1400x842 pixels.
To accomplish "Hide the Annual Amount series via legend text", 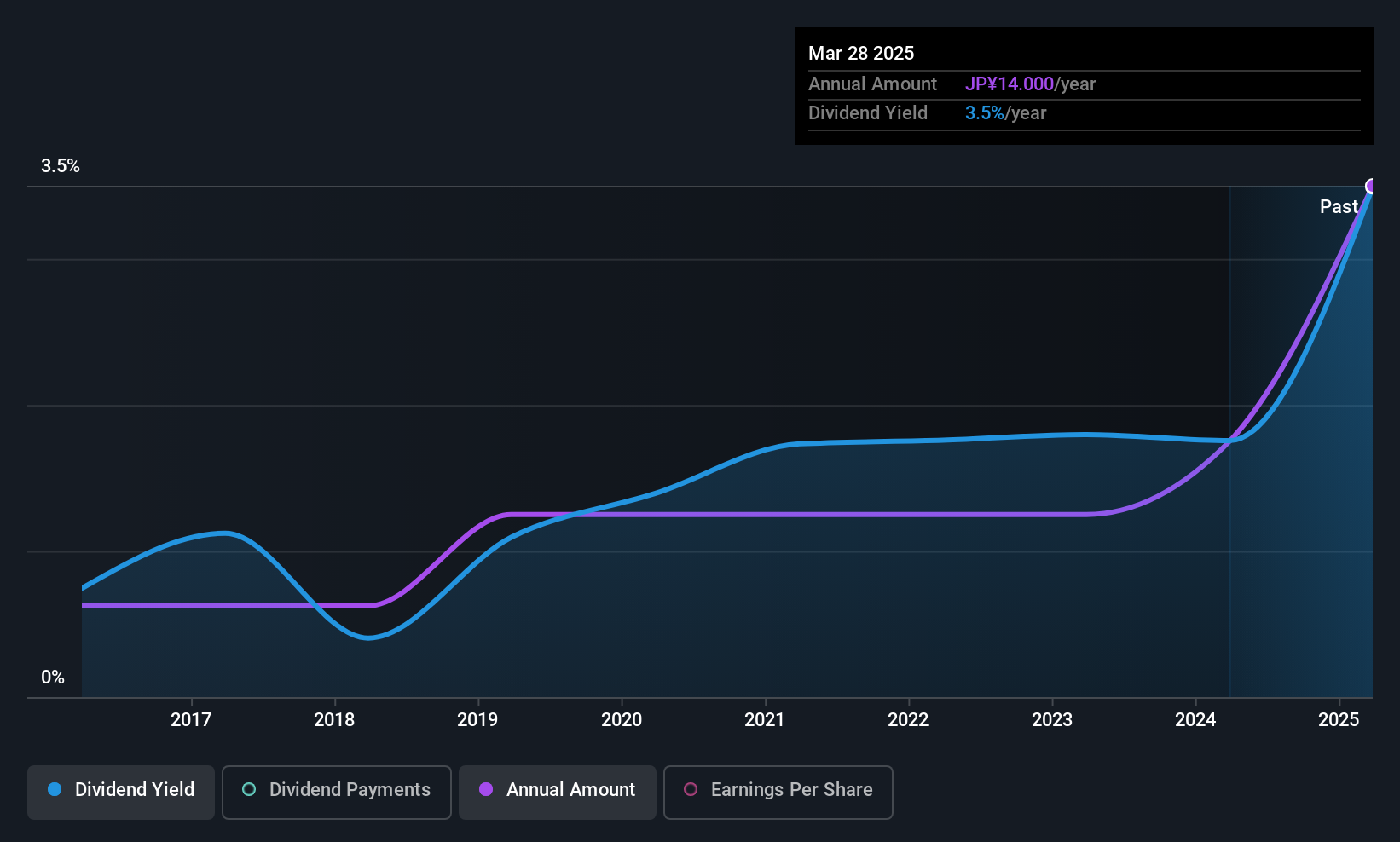I will pos(570,789).
